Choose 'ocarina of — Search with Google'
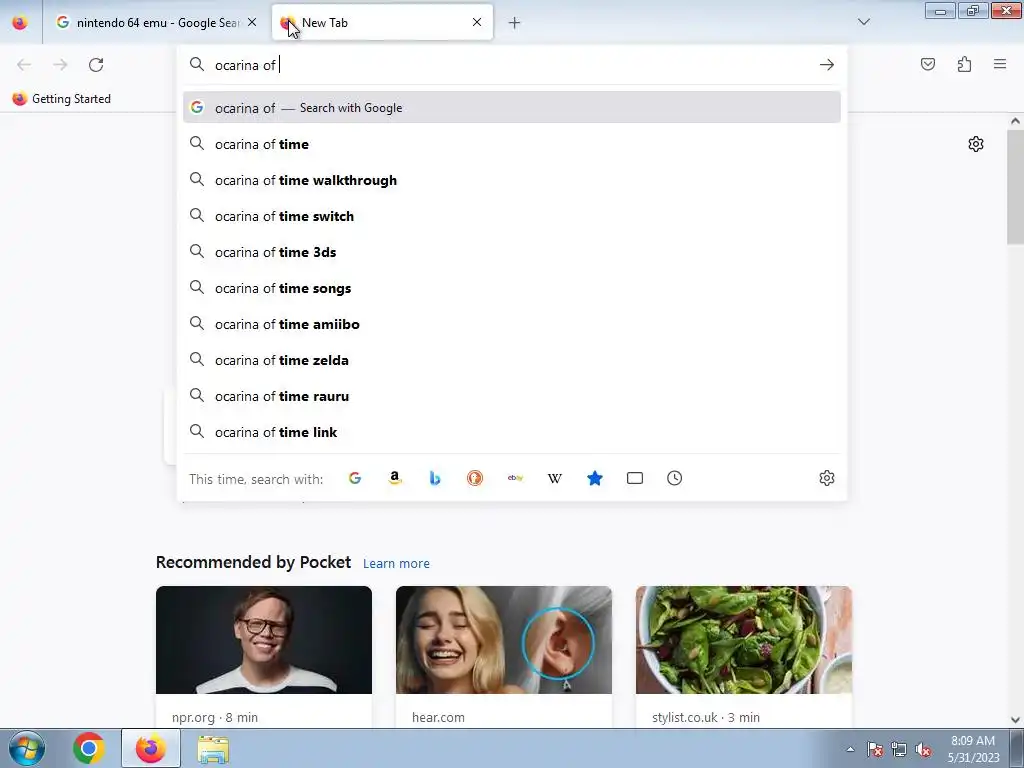1024x768 pixels. (x=511, y=108)
